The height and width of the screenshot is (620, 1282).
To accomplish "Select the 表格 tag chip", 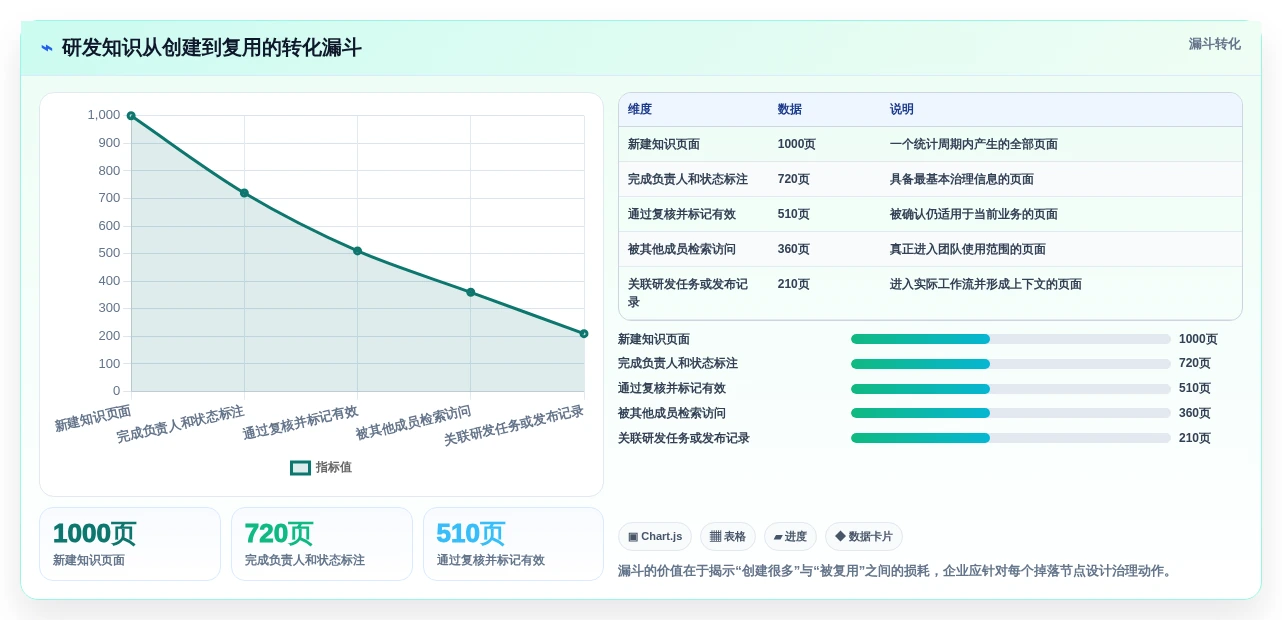I will 728,537.
